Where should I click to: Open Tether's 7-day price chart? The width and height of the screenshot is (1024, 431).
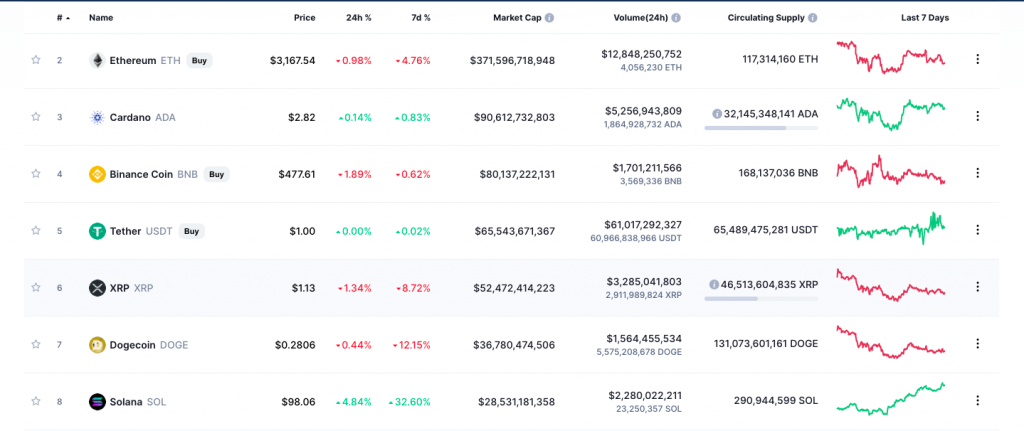pos(891,229)
